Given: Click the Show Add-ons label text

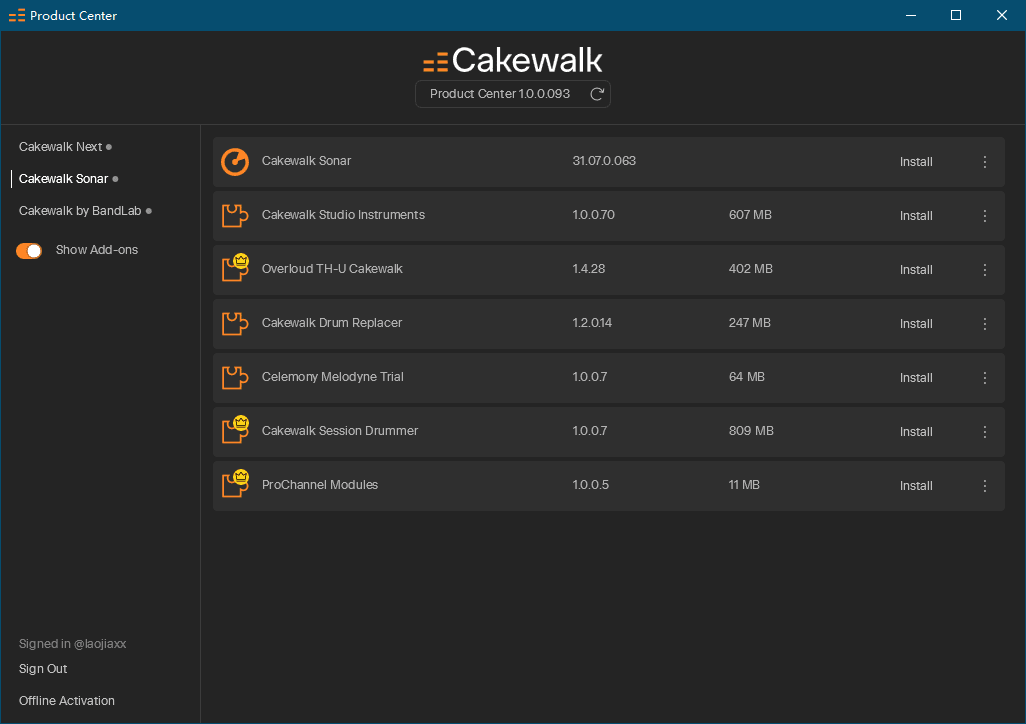Looking at the screenshot, I should (x=97, y=250).
